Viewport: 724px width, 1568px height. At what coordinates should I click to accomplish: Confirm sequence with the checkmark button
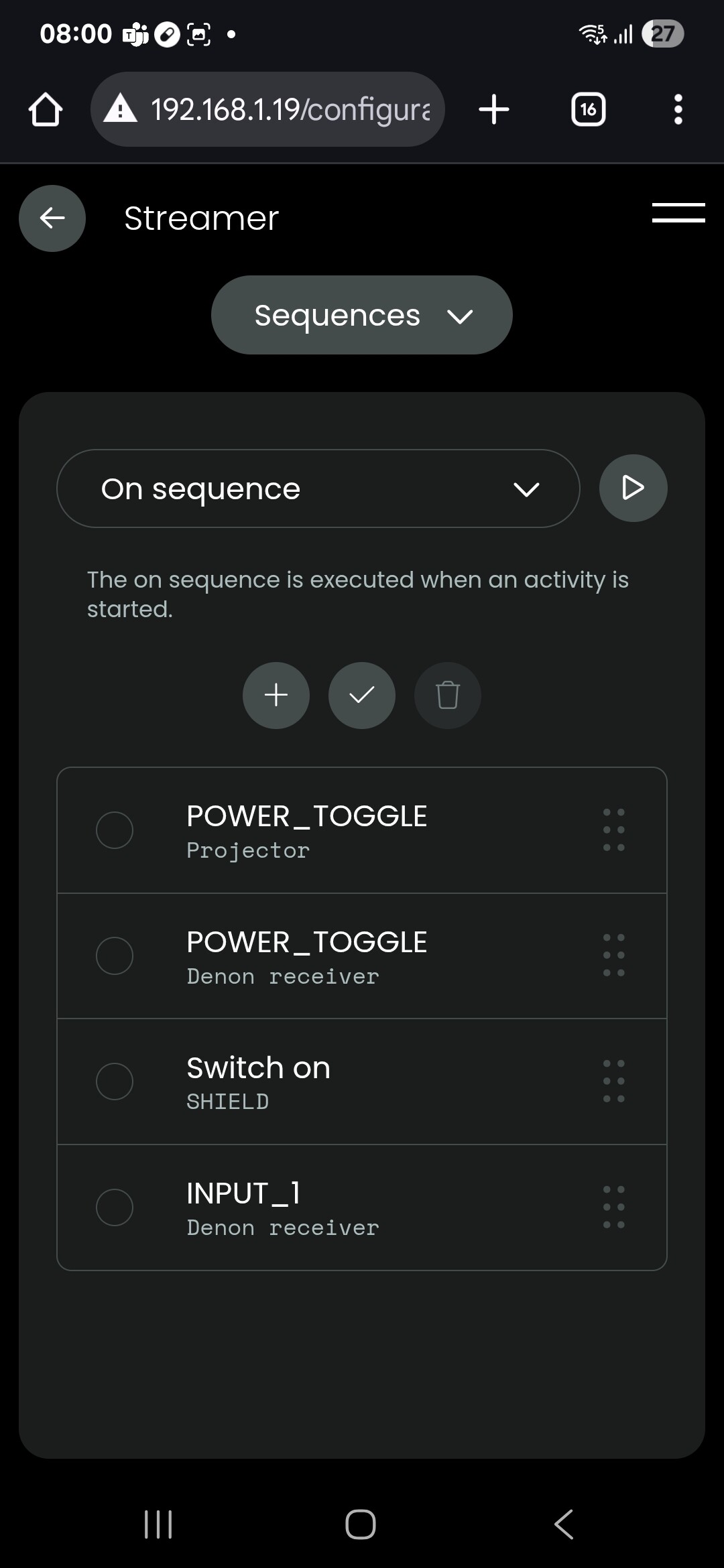pyautogui.click(x=362, y=696)
